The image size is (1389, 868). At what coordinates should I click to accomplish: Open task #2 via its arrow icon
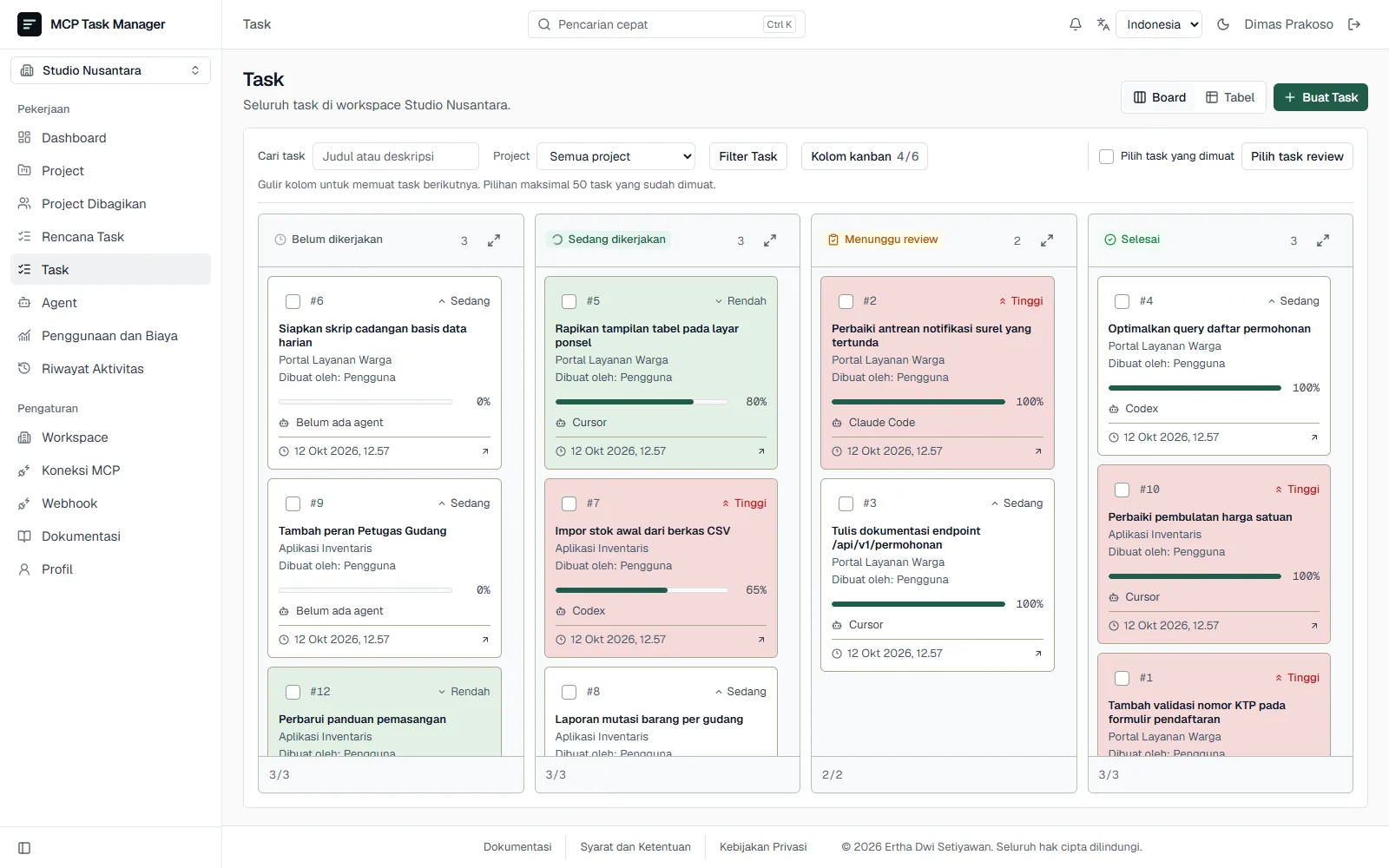1038,451
